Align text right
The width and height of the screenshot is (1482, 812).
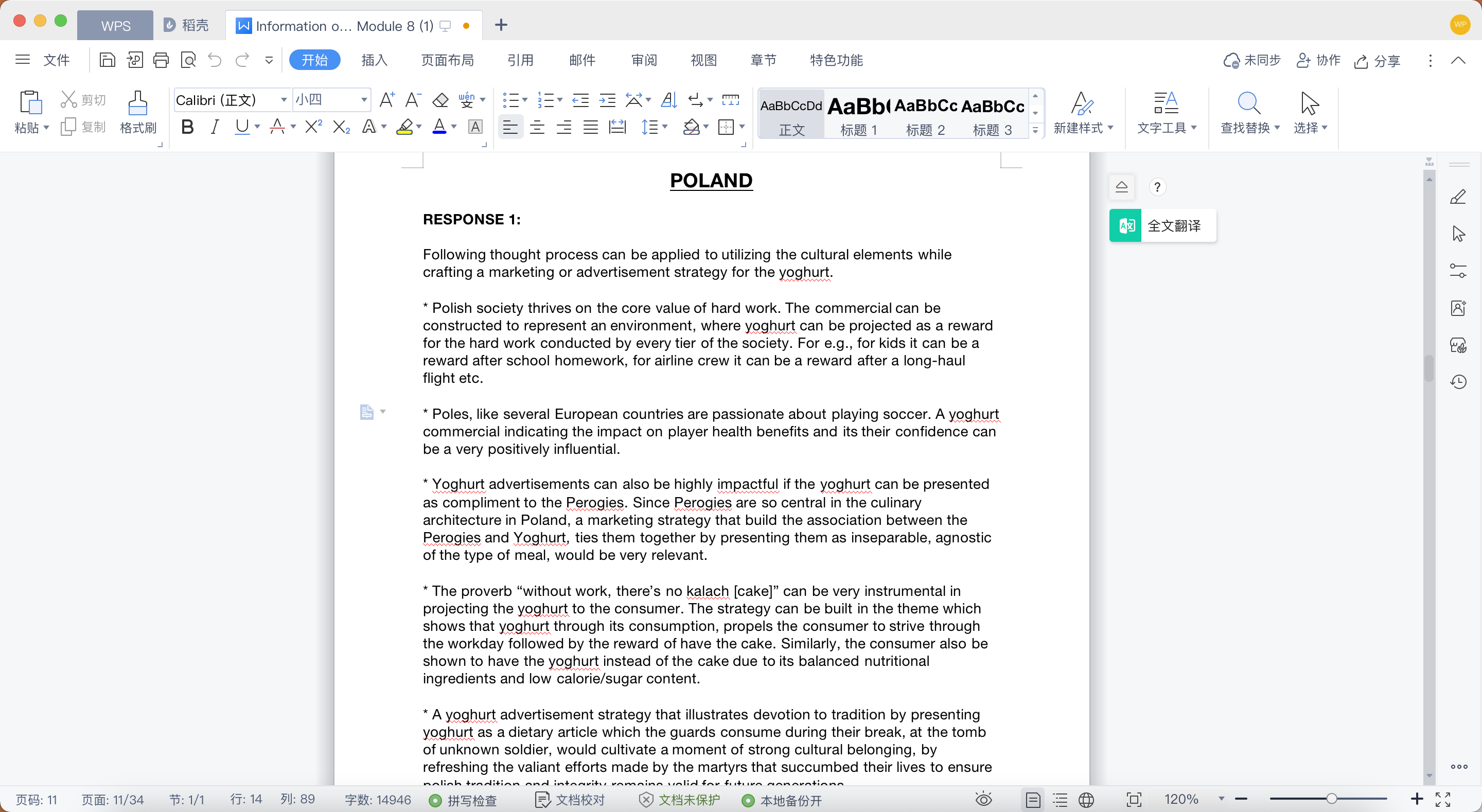(564, 127)
